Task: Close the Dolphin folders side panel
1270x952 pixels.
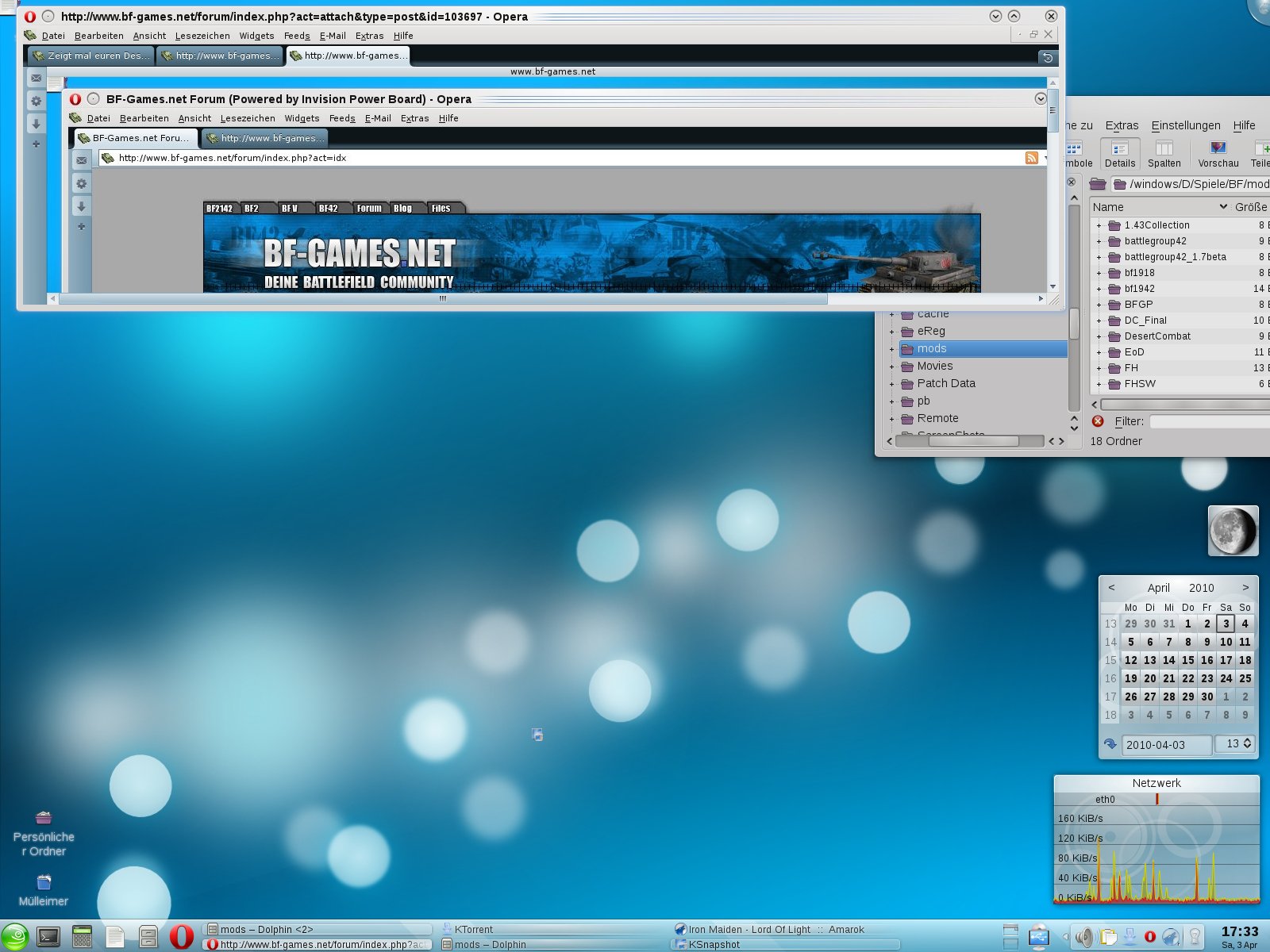Action: [1072, 182]
